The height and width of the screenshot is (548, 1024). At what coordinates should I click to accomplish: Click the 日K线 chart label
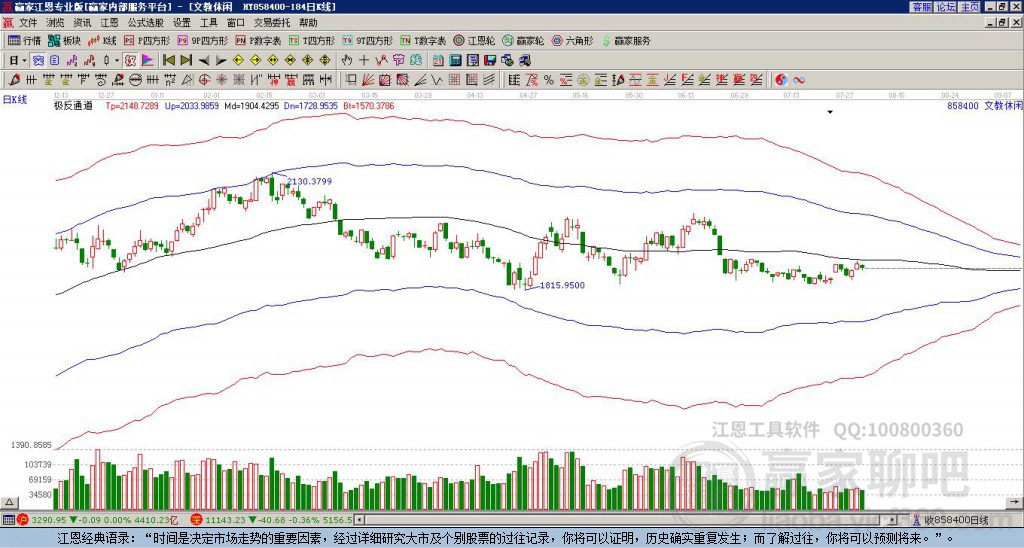[14, 99]
